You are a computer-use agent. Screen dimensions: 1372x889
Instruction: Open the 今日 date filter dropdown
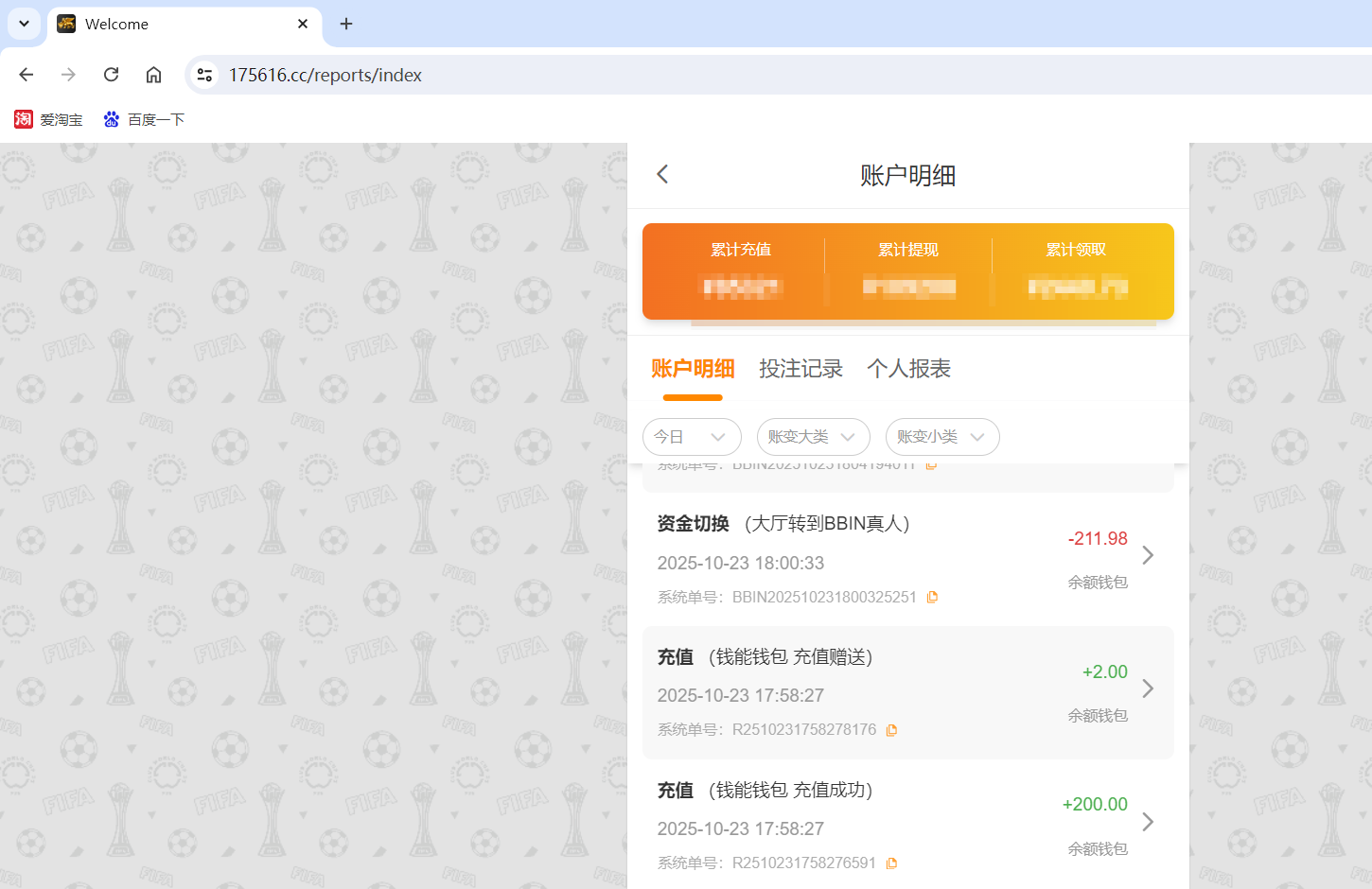(692, 437)
